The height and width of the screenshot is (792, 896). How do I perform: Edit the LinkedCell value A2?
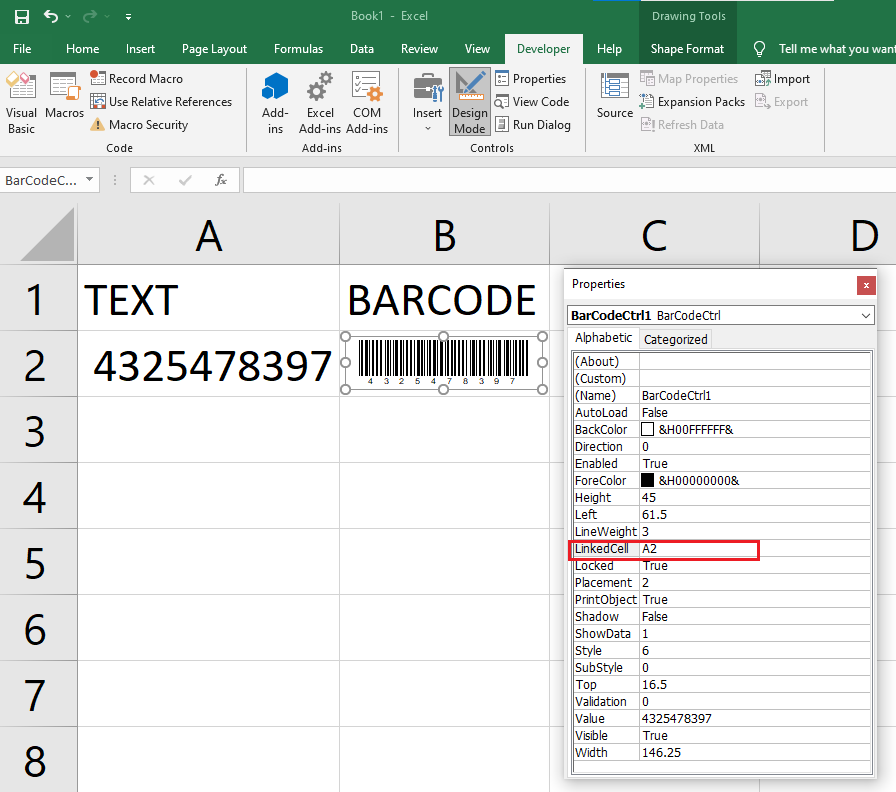click(x=755, y=549)
